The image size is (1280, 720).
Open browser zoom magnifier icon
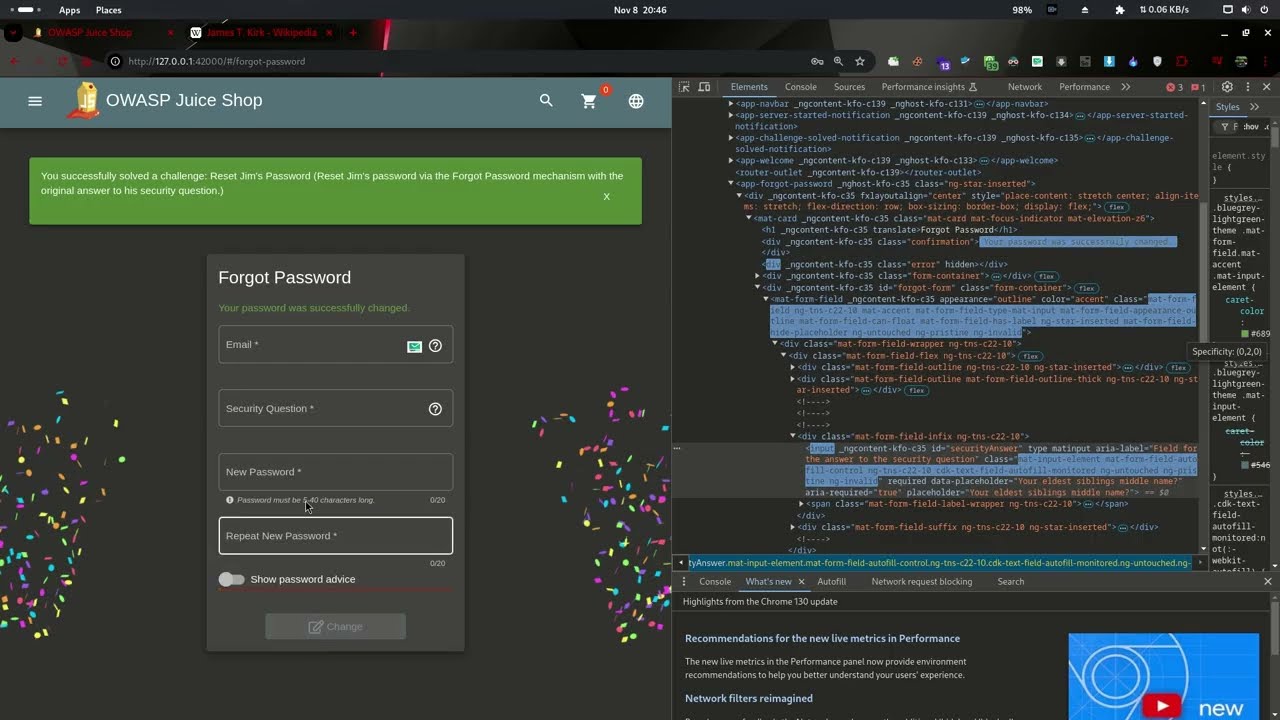838,62
